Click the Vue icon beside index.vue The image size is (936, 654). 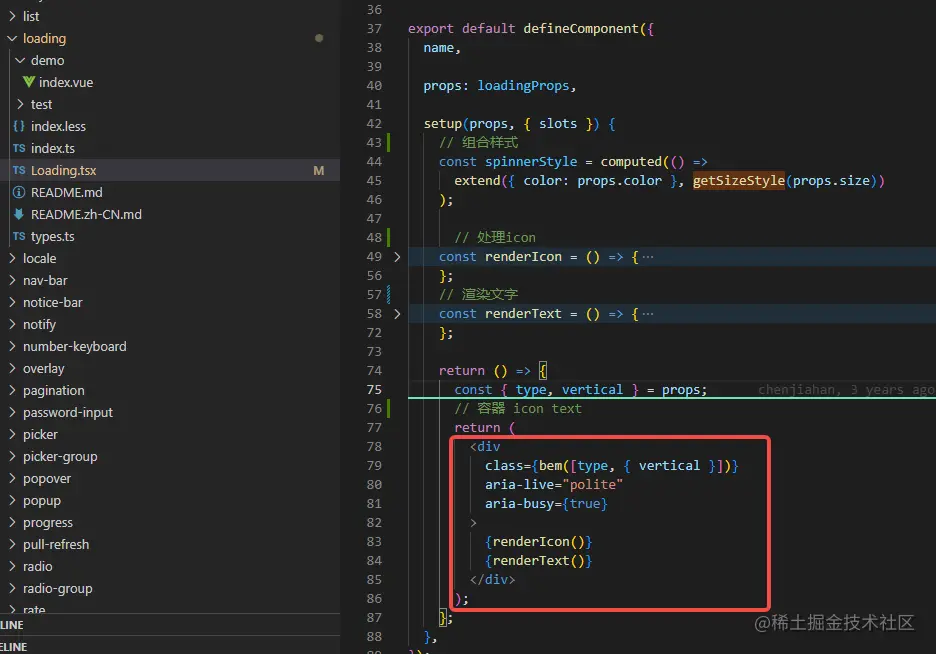click(x=28, y=82)
